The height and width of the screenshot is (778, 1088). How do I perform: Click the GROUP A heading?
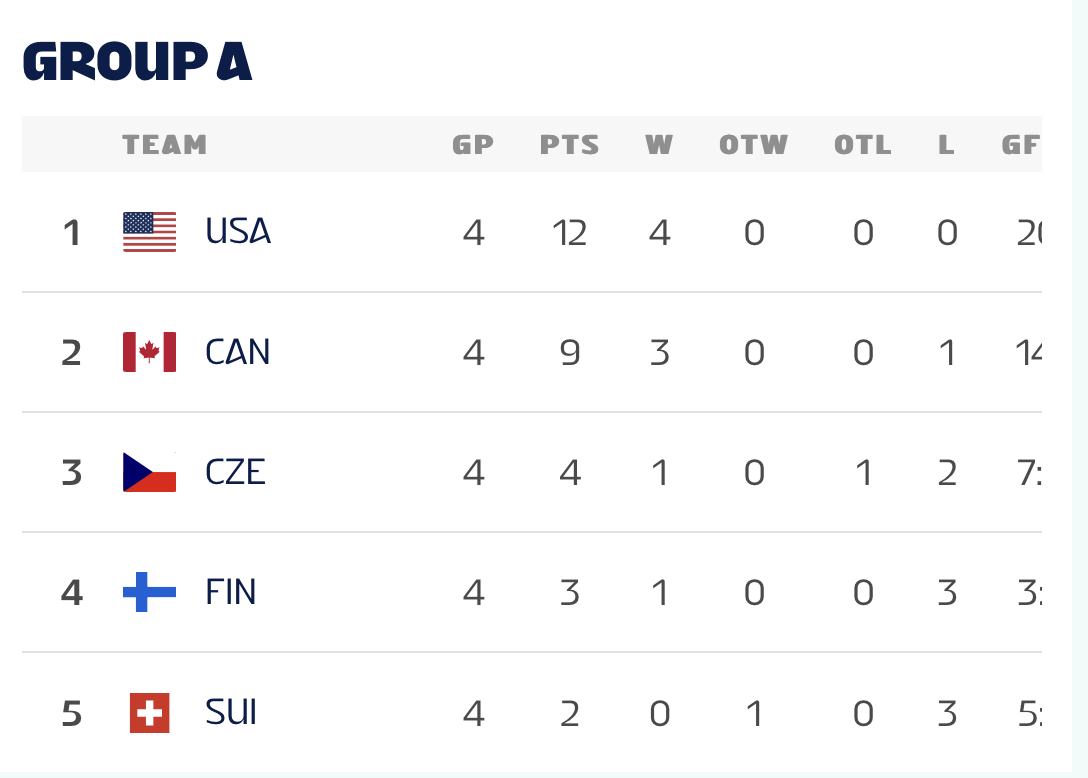(137, 62)
